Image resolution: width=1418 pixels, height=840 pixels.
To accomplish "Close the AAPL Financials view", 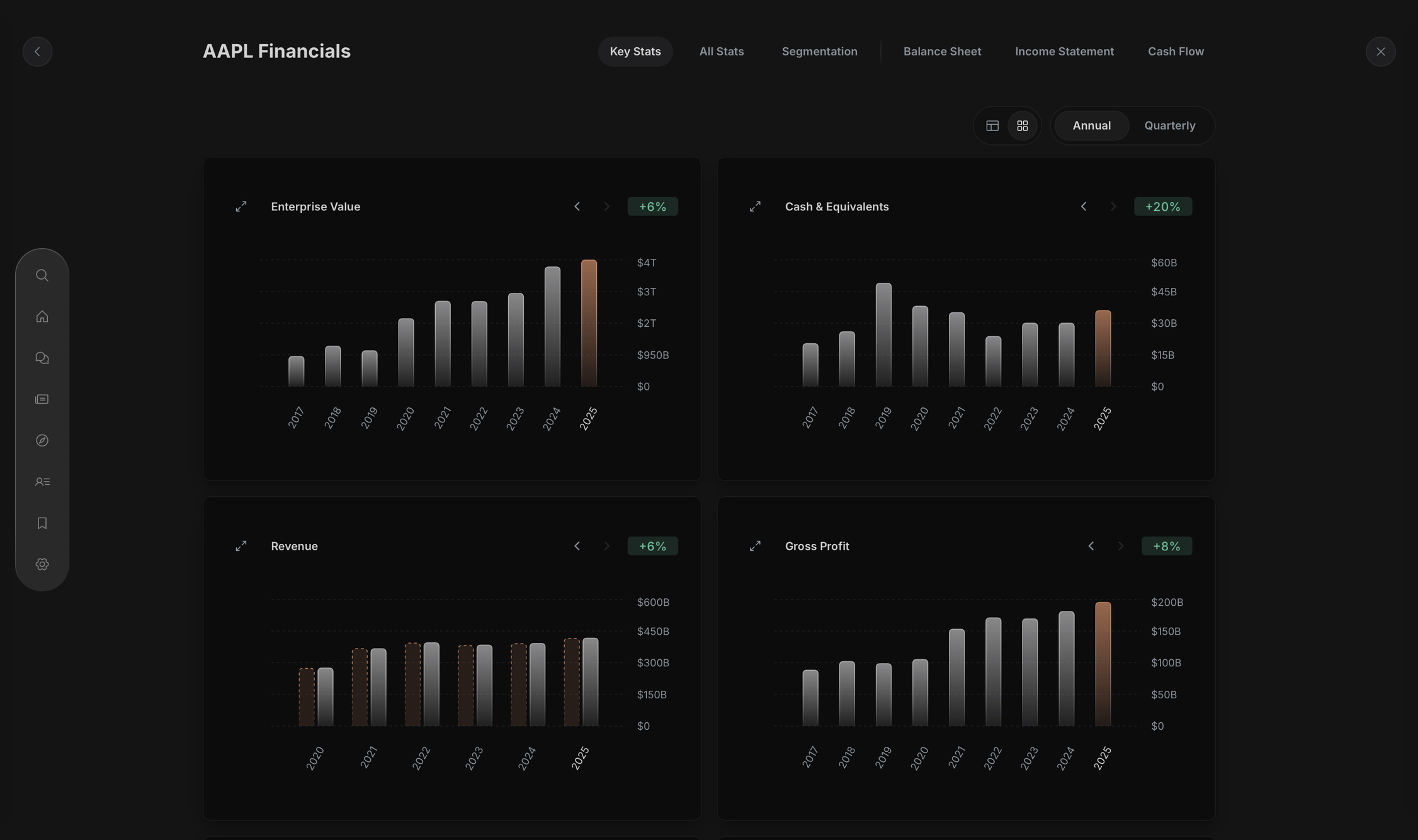I will click(x=1380, y=52).
